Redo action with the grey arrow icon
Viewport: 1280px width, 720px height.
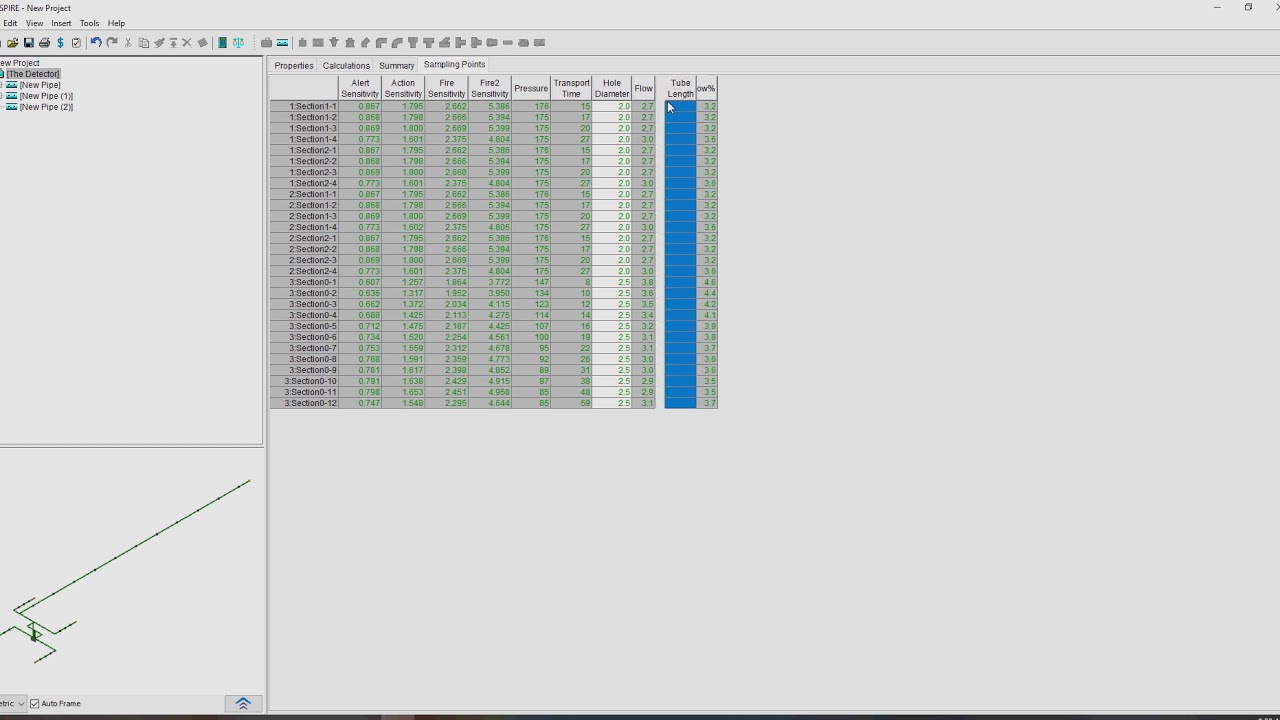(x=112, y=42)
